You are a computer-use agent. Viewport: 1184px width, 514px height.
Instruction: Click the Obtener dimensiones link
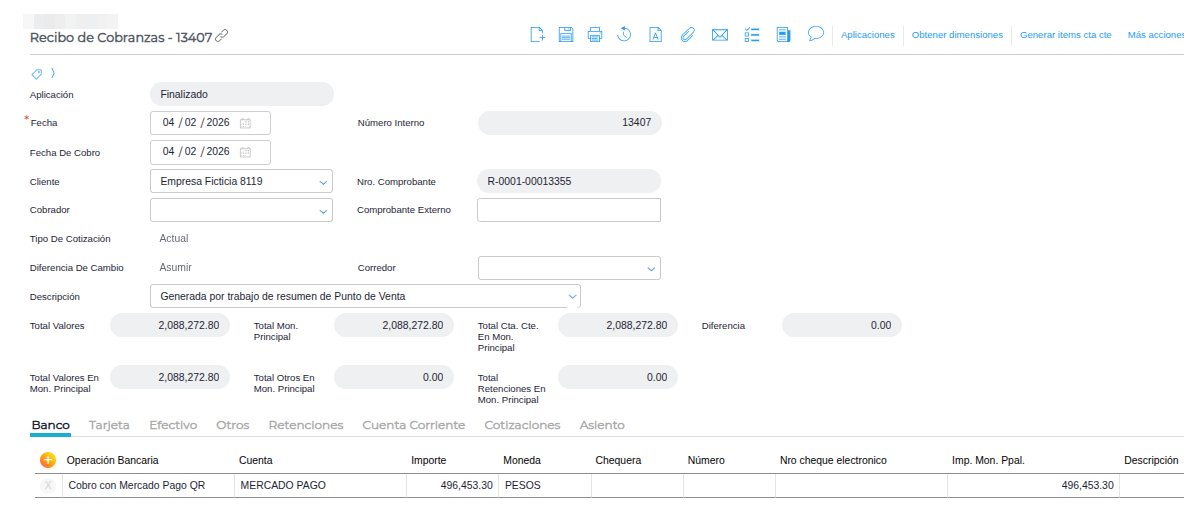[x=957, y=35]
